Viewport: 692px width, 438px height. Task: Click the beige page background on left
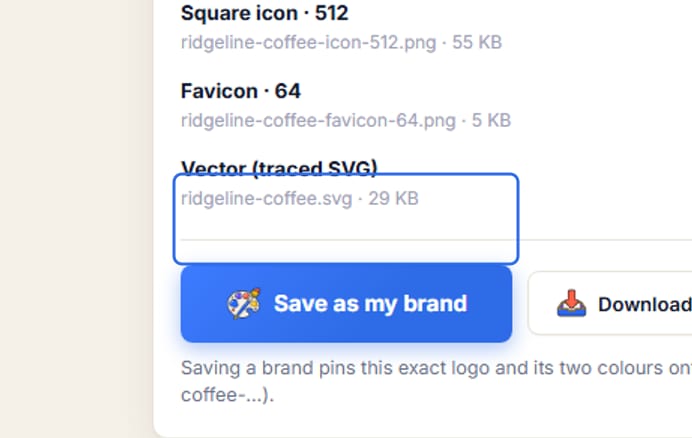tap(75, 219)
